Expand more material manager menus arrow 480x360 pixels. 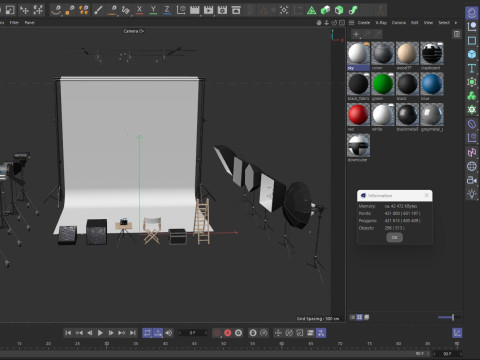point(456,23)
